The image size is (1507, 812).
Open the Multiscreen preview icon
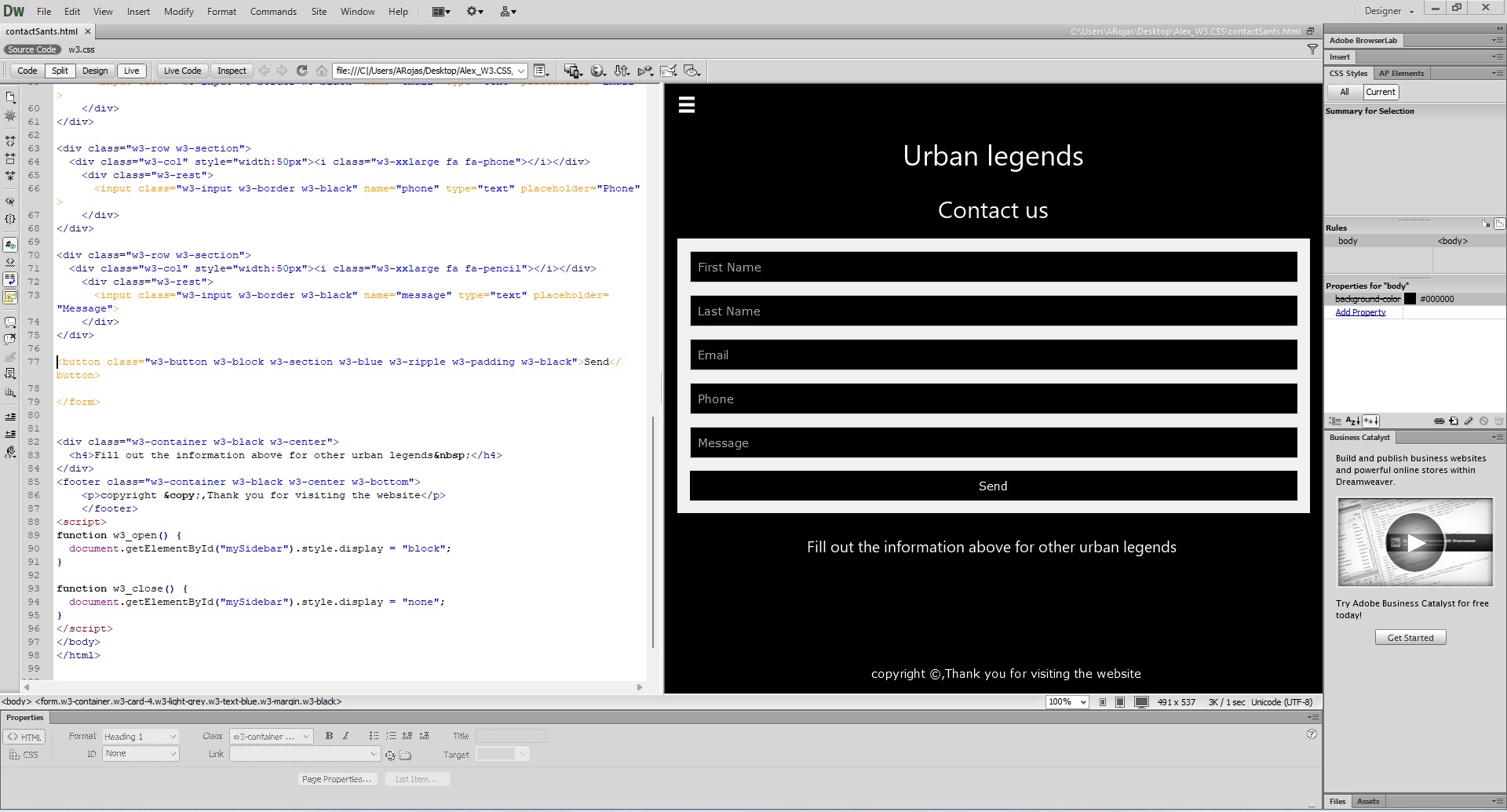point(572,71)
